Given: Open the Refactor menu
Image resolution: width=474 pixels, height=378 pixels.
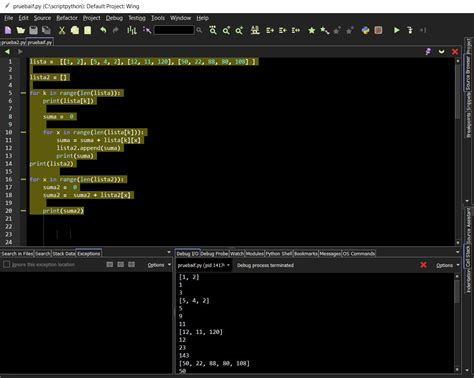Looking at the screenshot, I should tap(67, 18).
